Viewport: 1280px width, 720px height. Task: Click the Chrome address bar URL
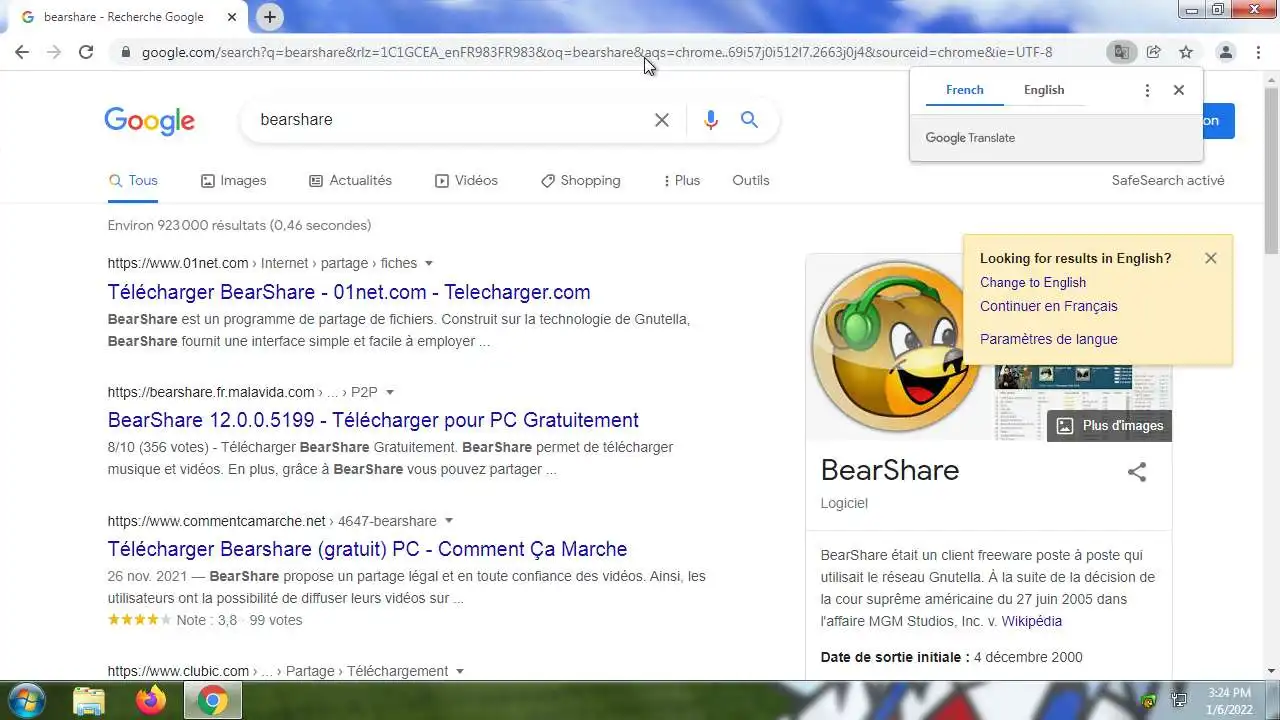pyautogui.click(x=597, y=52)
